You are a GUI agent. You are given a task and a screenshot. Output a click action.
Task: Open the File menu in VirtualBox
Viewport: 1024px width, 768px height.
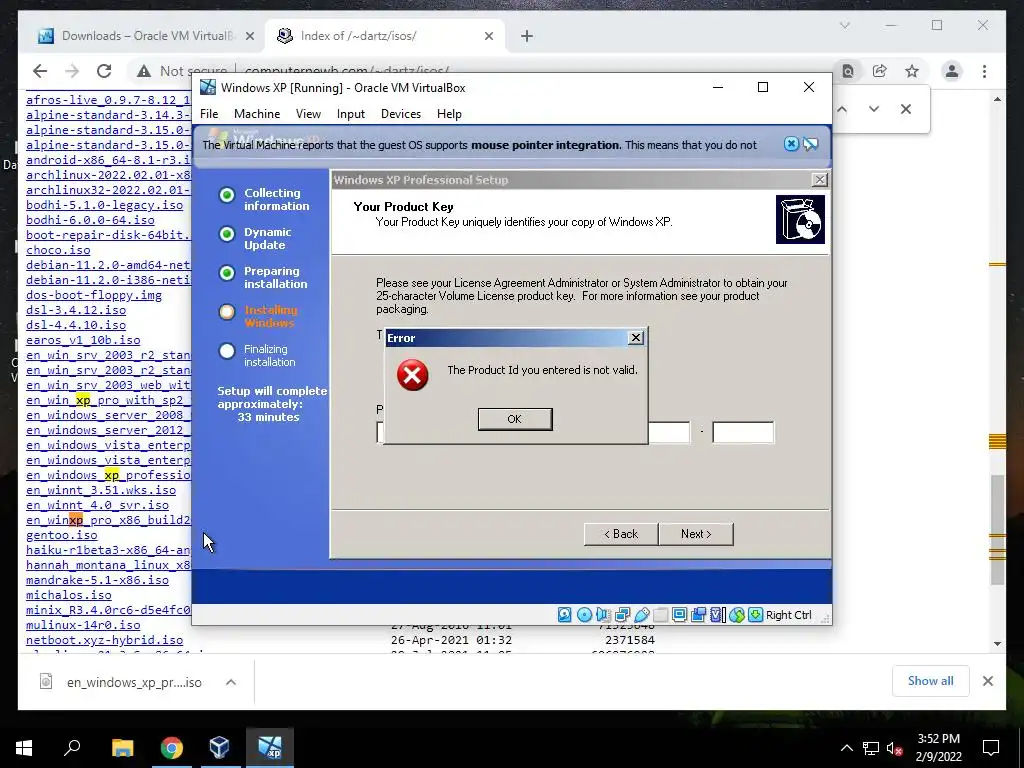[x=209, y=114]
